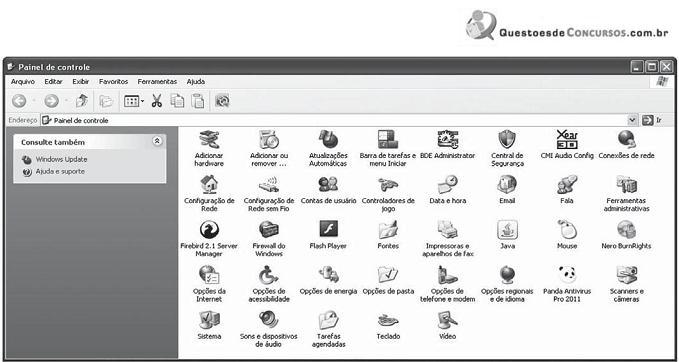Open the Ajuda e suporte link
The image size is (679, 362).
[60, 171]
